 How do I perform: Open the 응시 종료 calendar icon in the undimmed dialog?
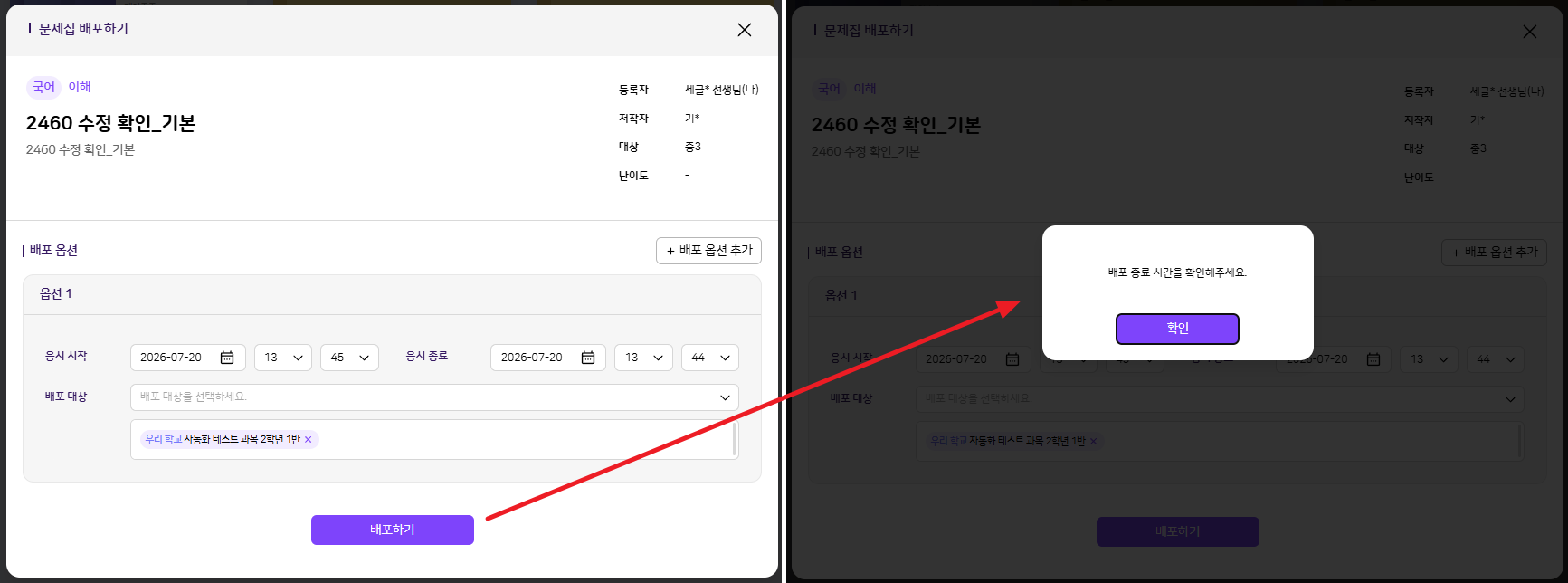tap(588, 358)
